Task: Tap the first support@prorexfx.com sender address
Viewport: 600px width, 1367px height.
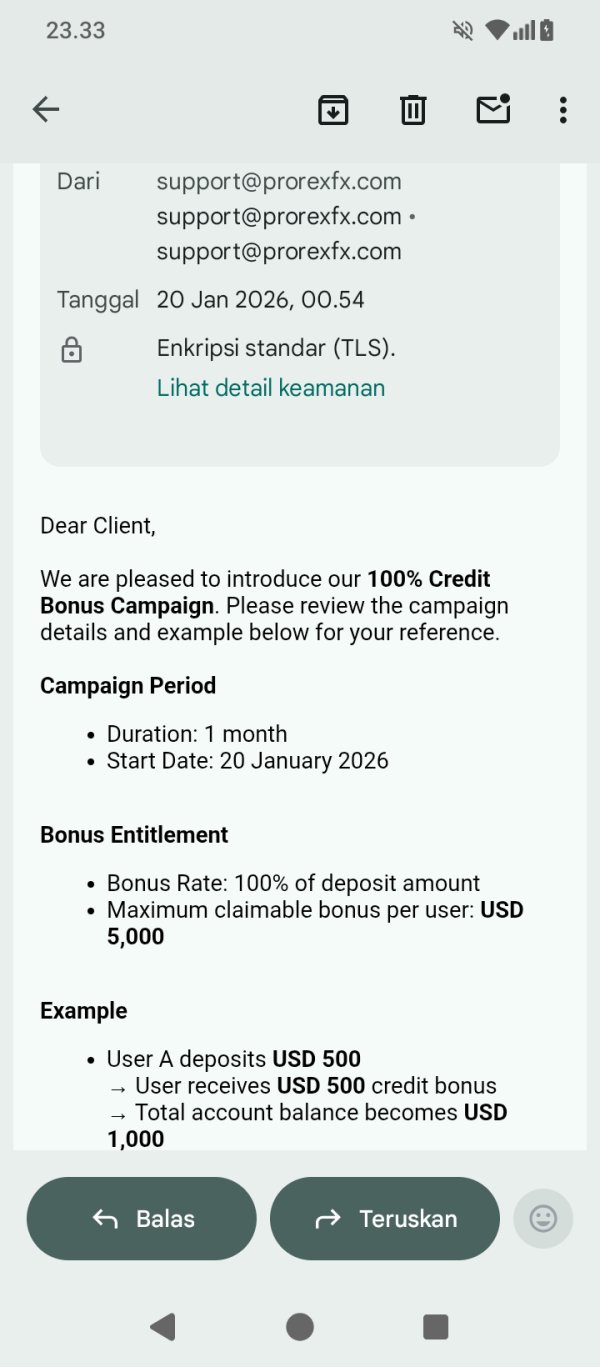Action: [x=279, y=182]
